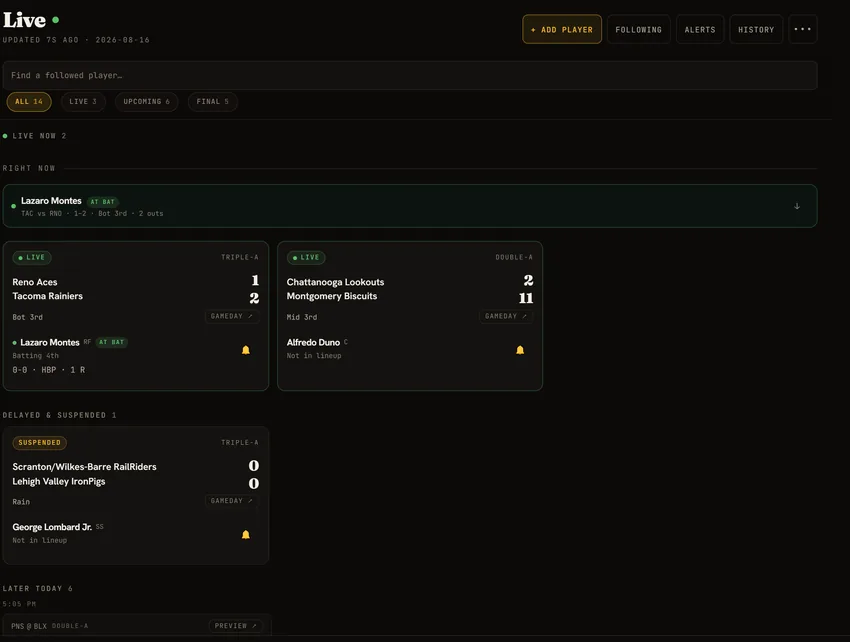Screen dimensions: 850x642
Task: Open the three-dots more options menu
Action: coord(802,29)
